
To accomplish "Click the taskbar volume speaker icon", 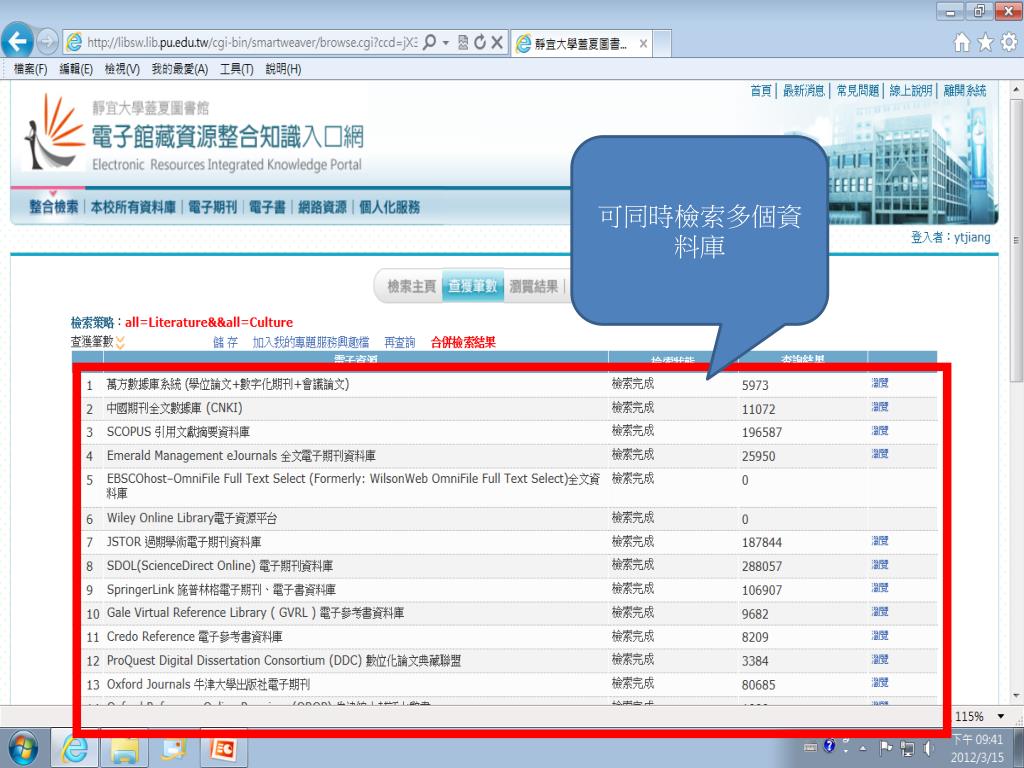I will [x=929, y=748].
